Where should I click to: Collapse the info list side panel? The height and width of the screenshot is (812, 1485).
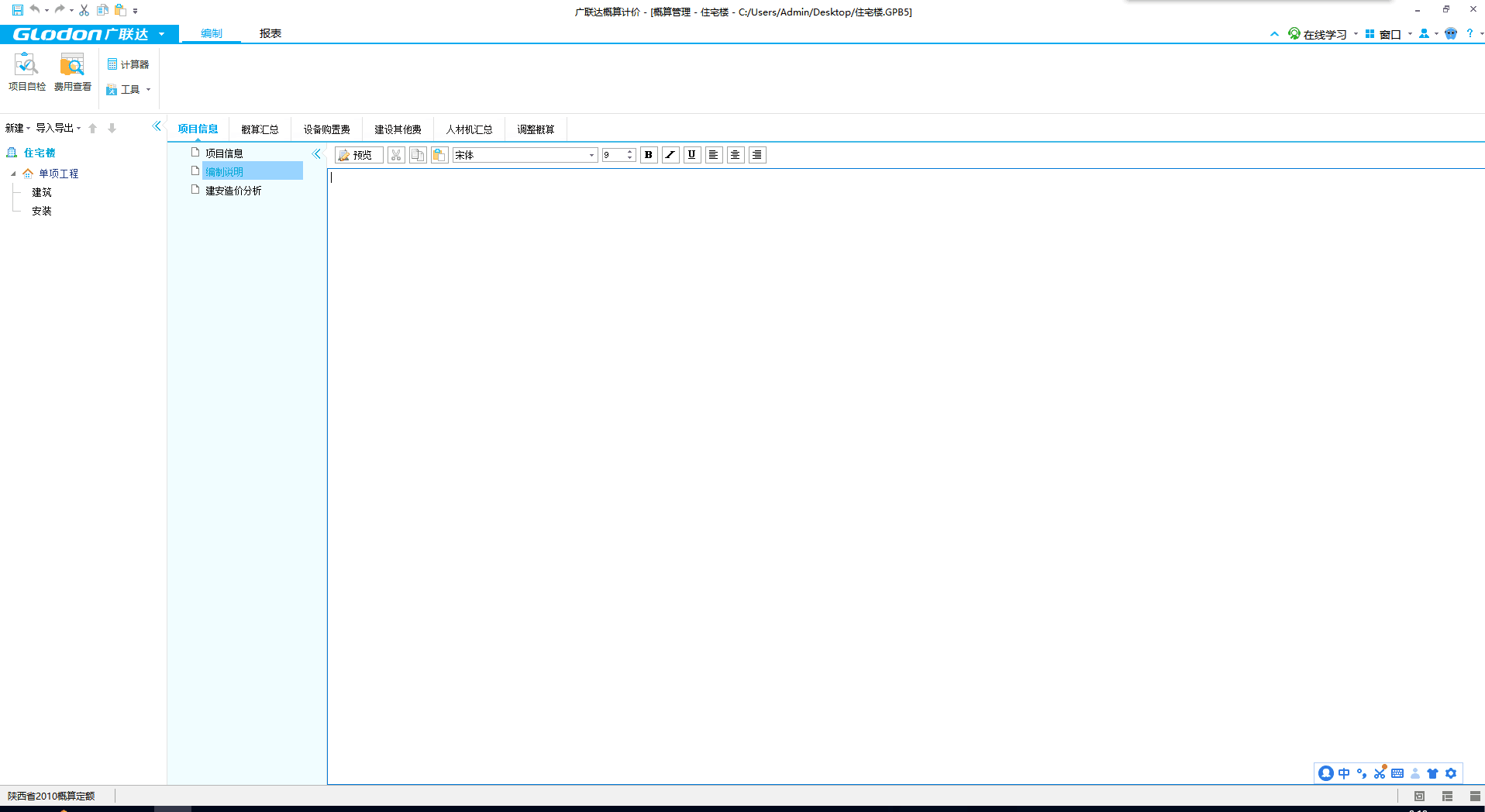pos(316,153)
